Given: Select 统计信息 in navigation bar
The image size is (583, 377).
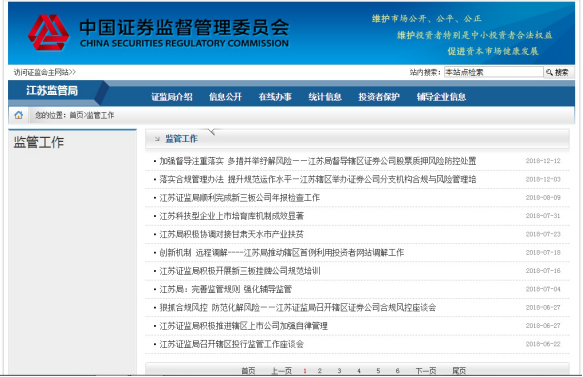Looking at the screenshot, I should pos(325,97).
